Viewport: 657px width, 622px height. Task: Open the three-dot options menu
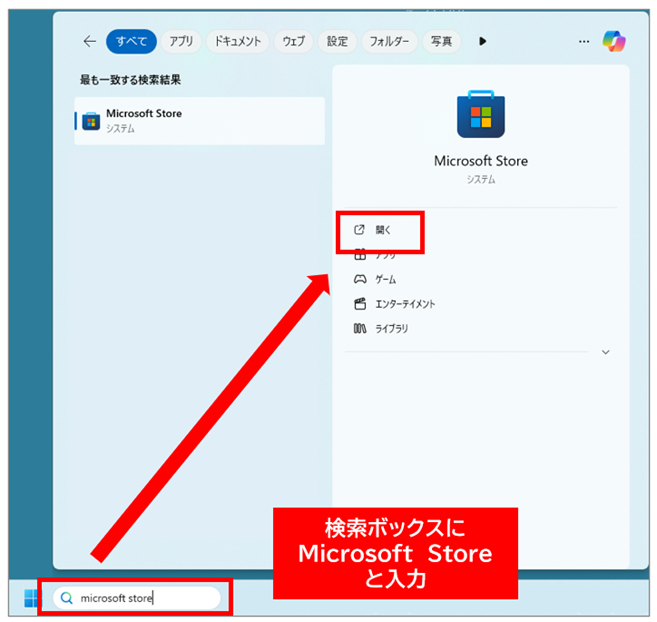pos(584,41)
